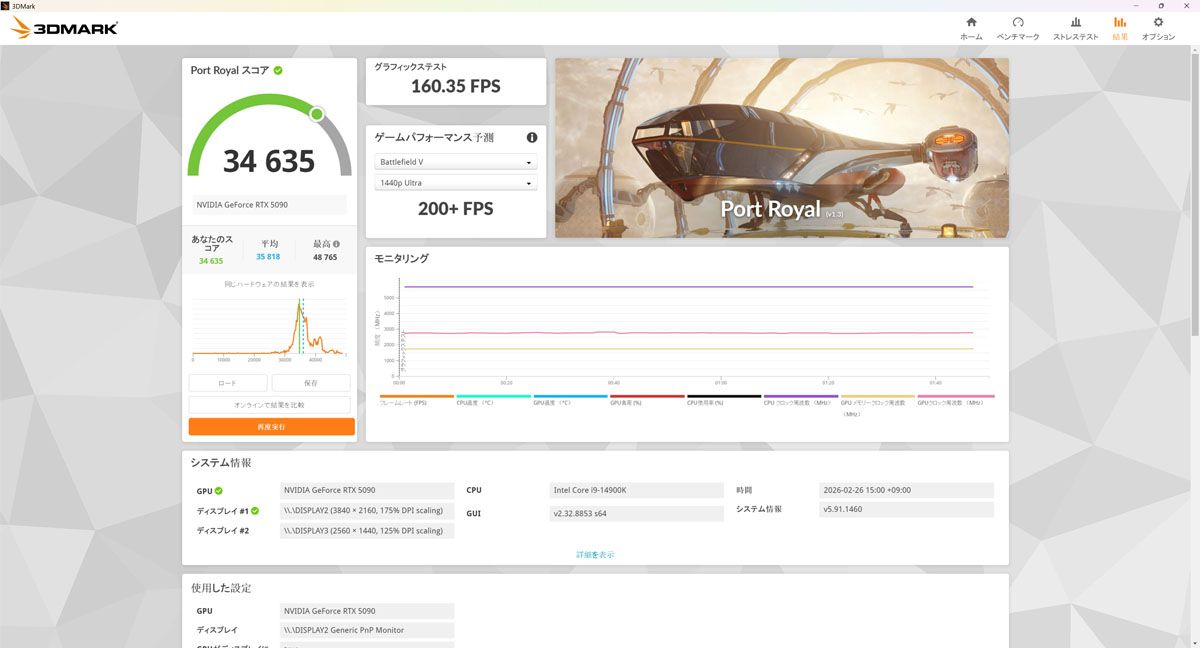This screenshot has width=1200, height=648.
Task: Toggle the フレームレート (FPS) legend series
Action: [416, 402]
